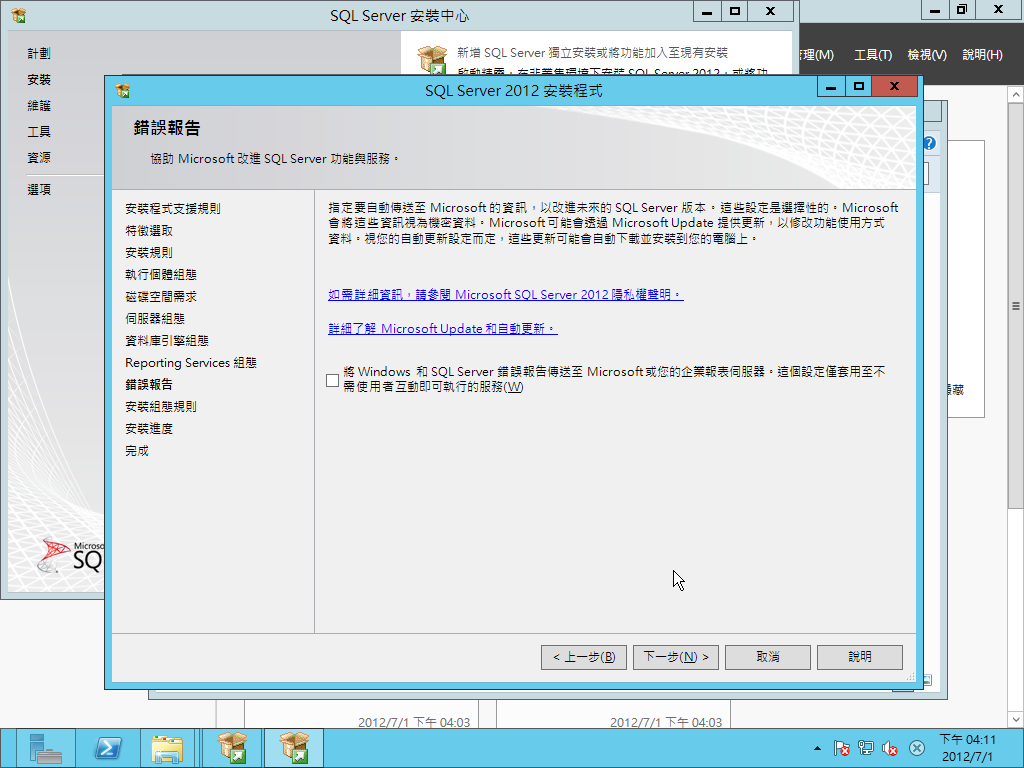Open the Microsoft Update and automatic updates link
Image resolution: width=1024 pixels, height=768 pixels.
pyautogui.click(x=443, y=328)
